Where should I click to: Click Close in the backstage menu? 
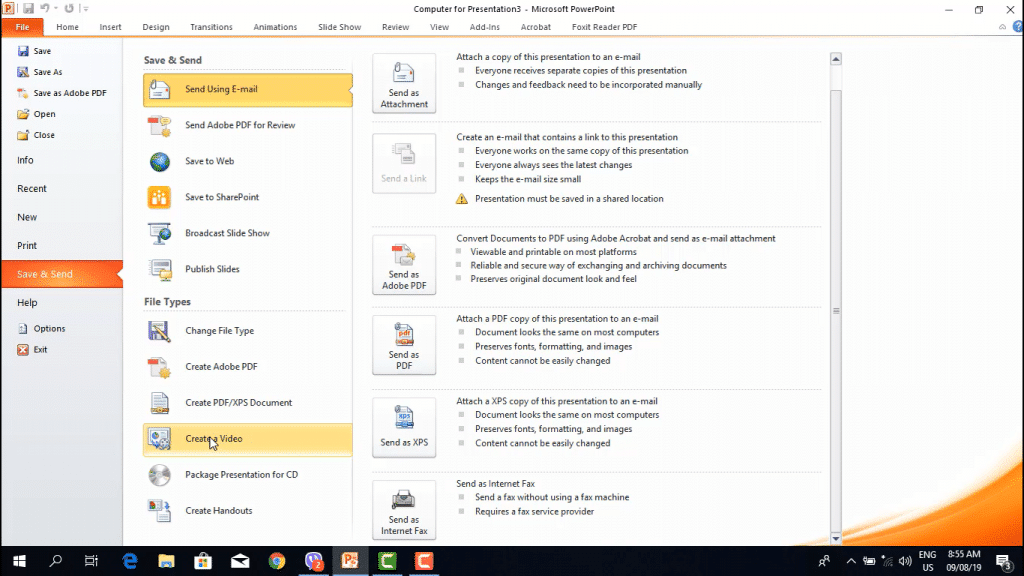coord(37,135)
